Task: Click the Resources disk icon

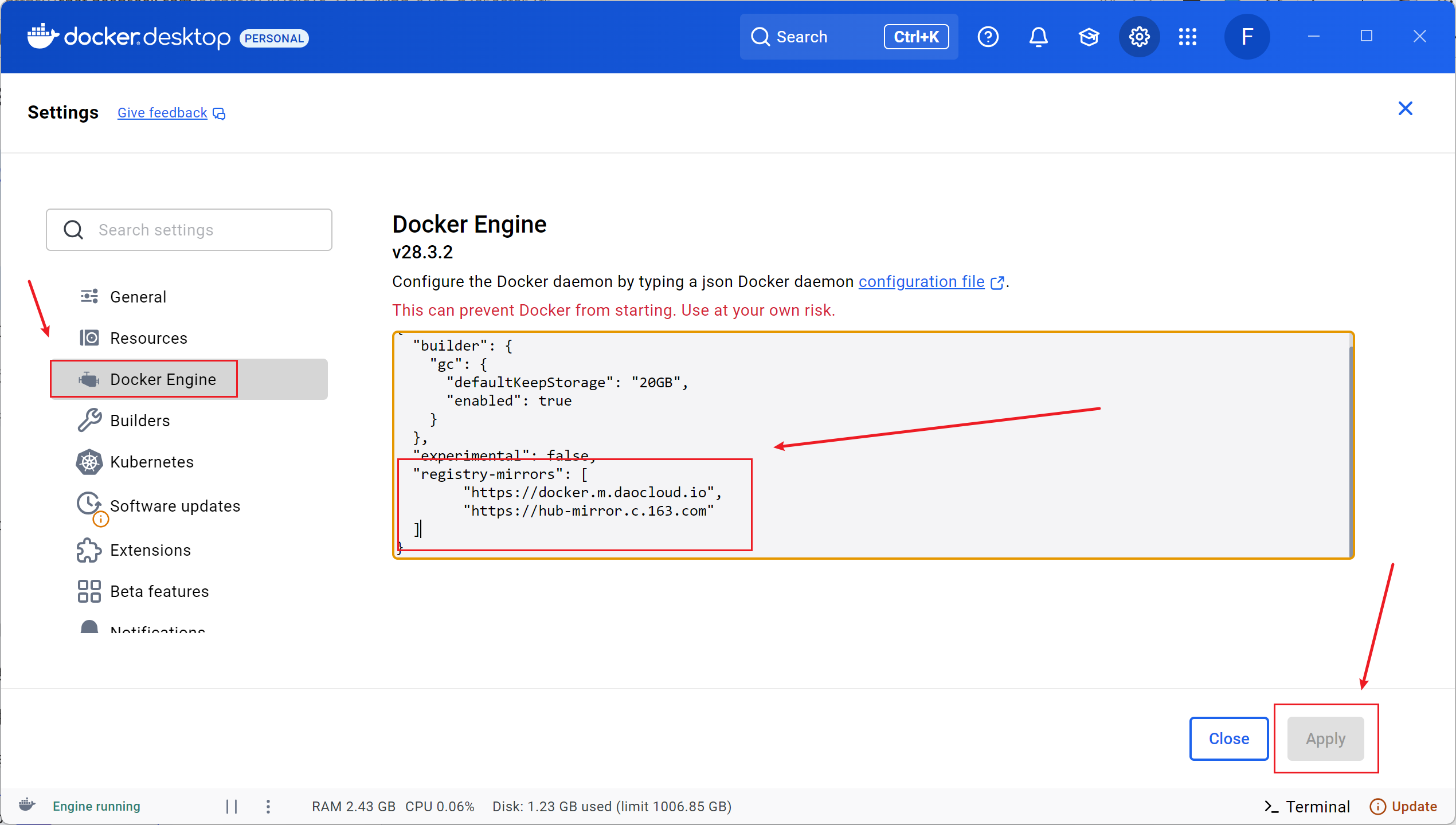Action: pyautogui.click(x=89, y=337)
